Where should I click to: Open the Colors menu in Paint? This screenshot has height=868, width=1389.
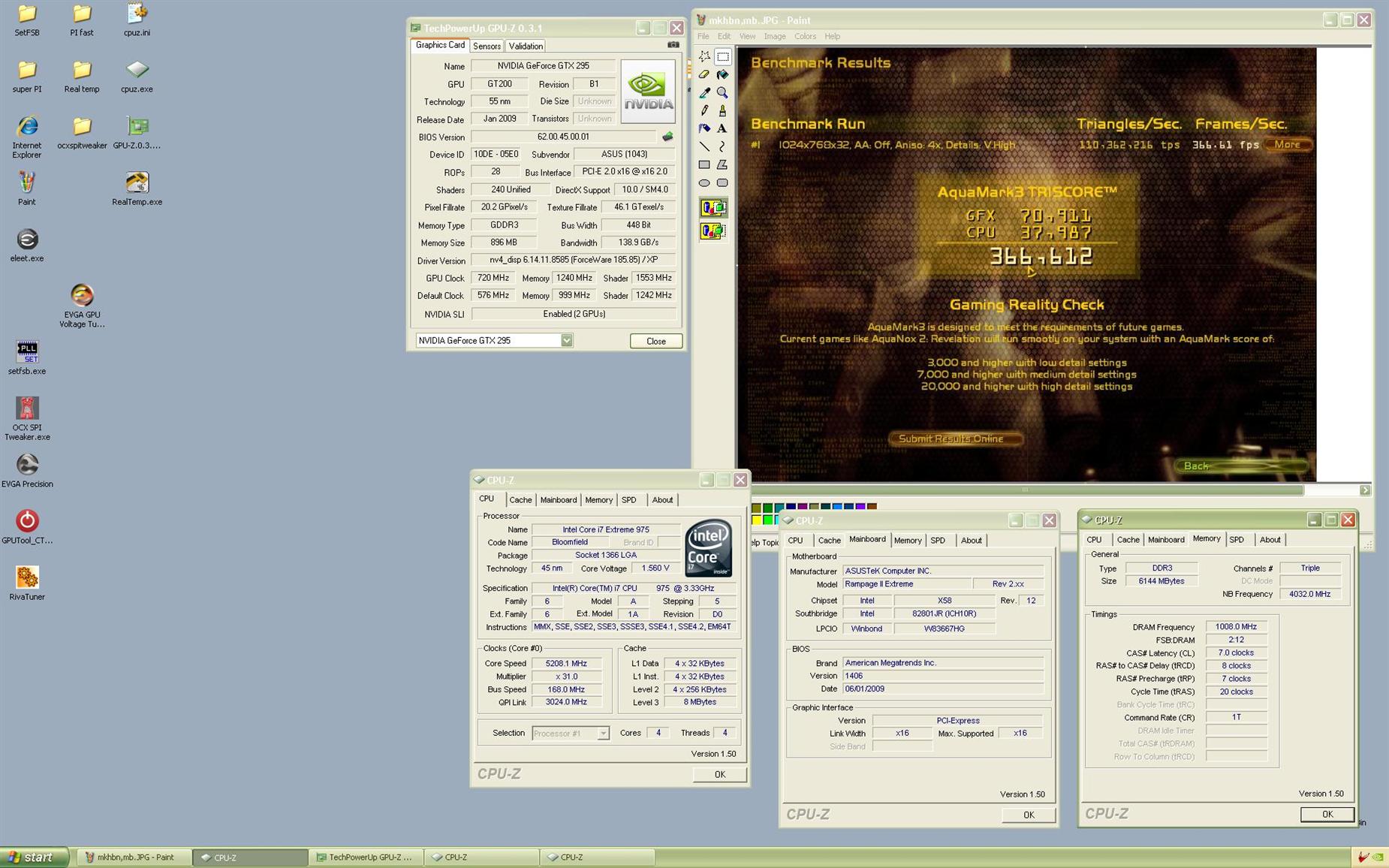coord(805,36)
